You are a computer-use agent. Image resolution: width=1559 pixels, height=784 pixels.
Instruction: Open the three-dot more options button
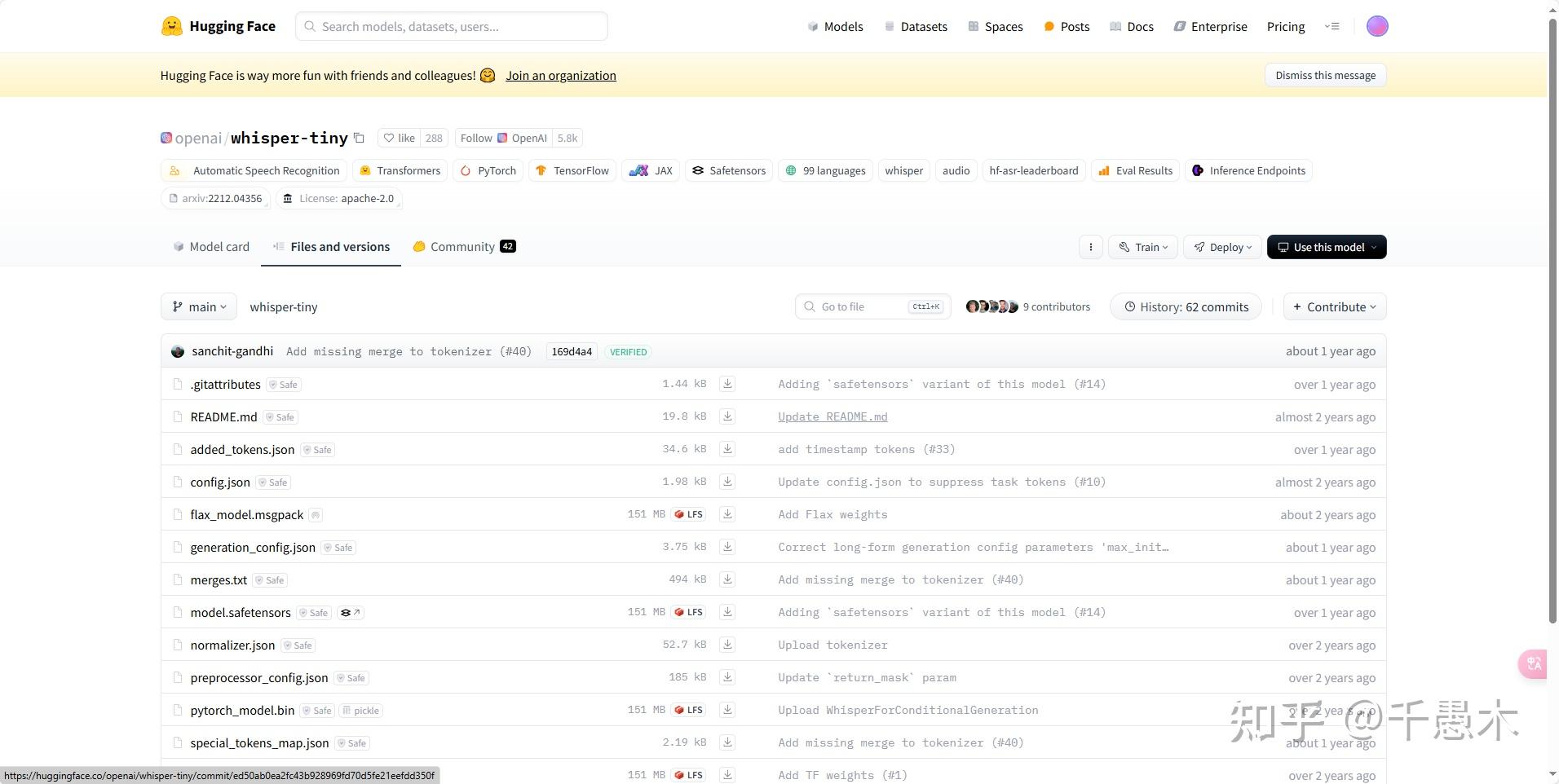pyautogui.click(x=1091, y=247)
